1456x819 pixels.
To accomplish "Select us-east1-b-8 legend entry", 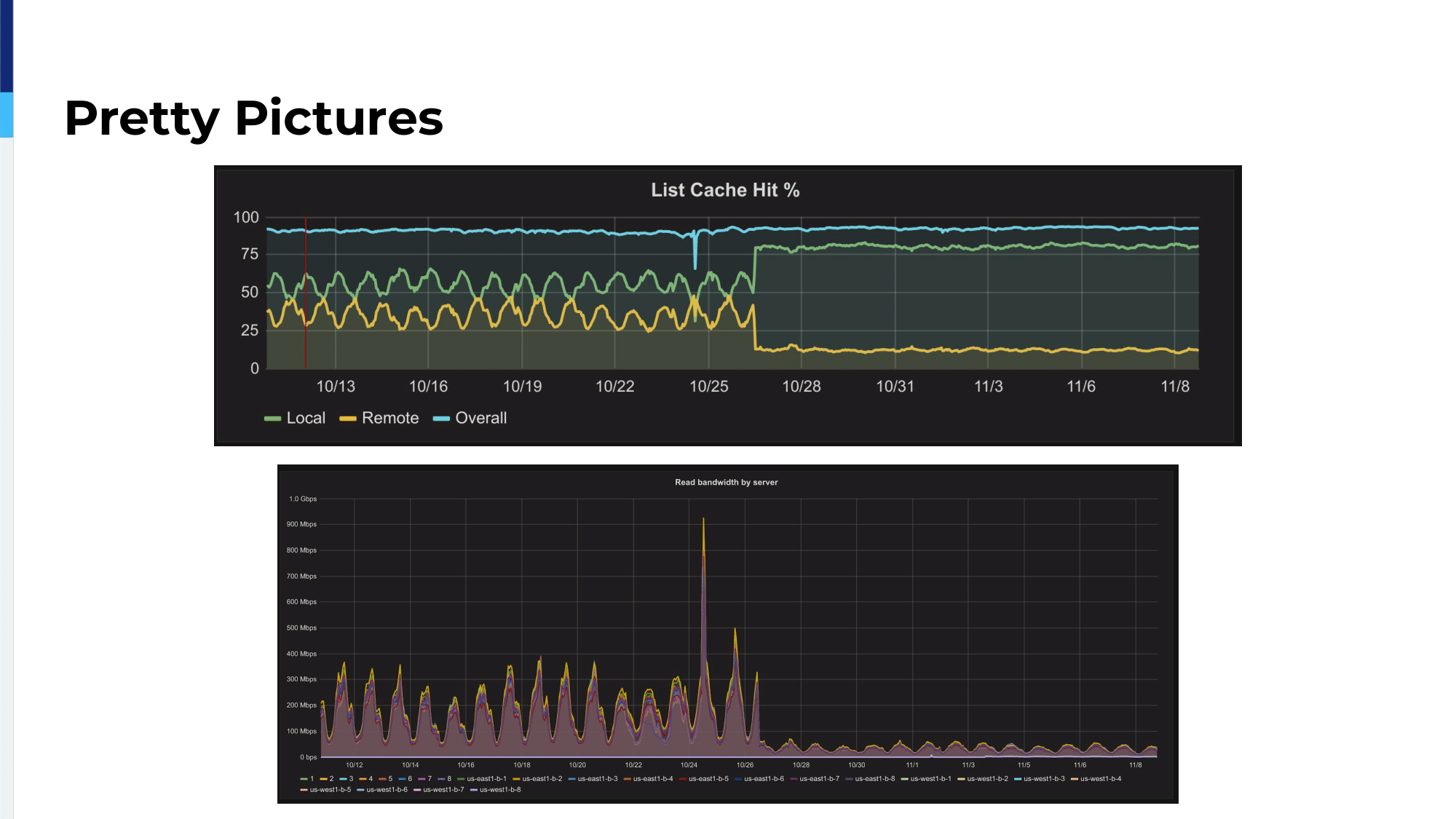I will (875, 779).
